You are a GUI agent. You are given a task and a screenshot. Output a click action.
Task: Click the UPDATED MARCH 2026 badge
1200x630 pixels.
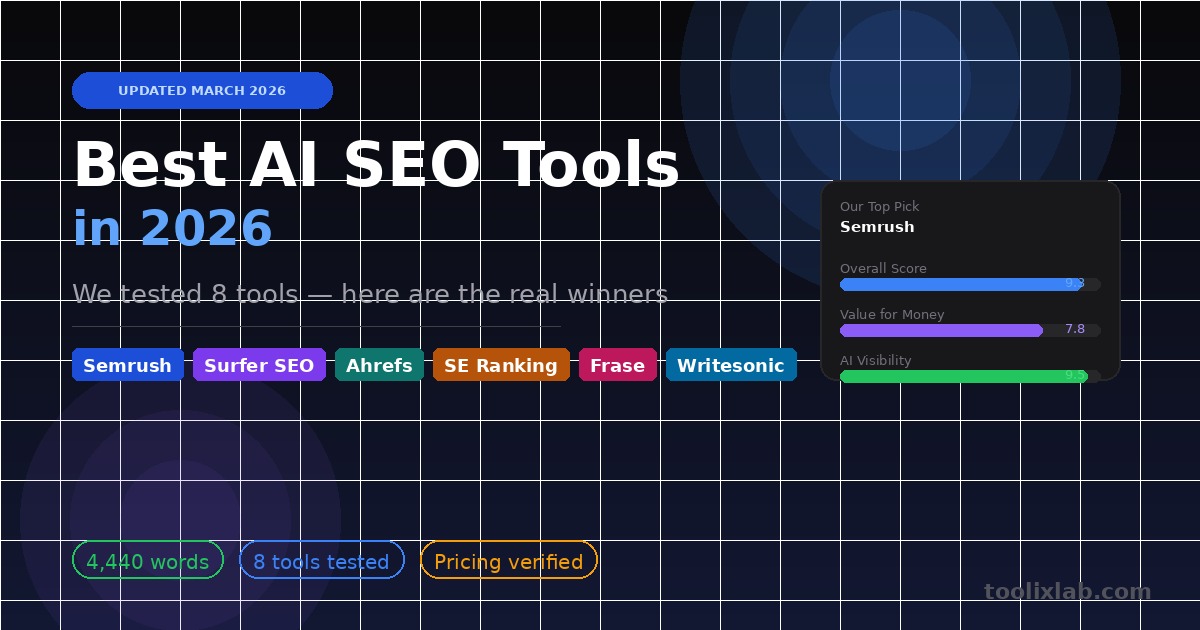[202, 90]
